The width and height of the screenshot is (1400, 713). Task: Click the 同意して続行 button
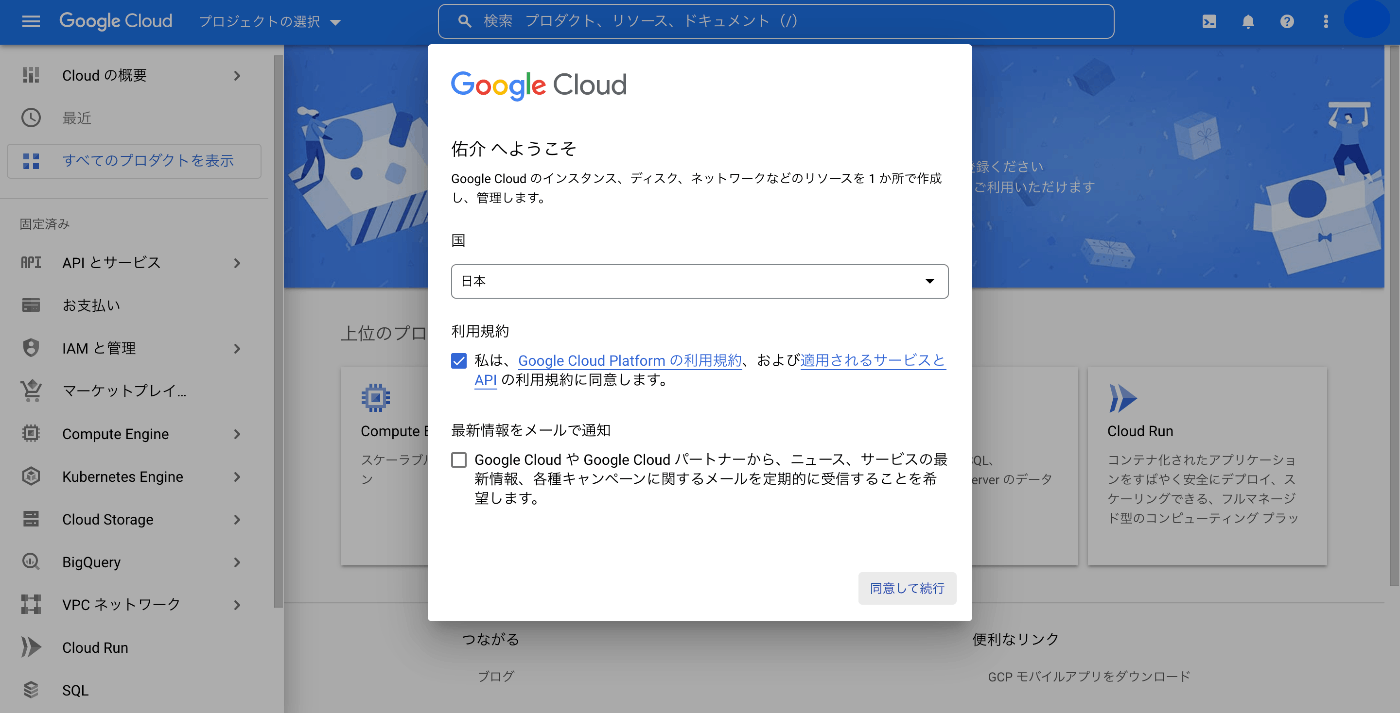[x=907, y=588]
